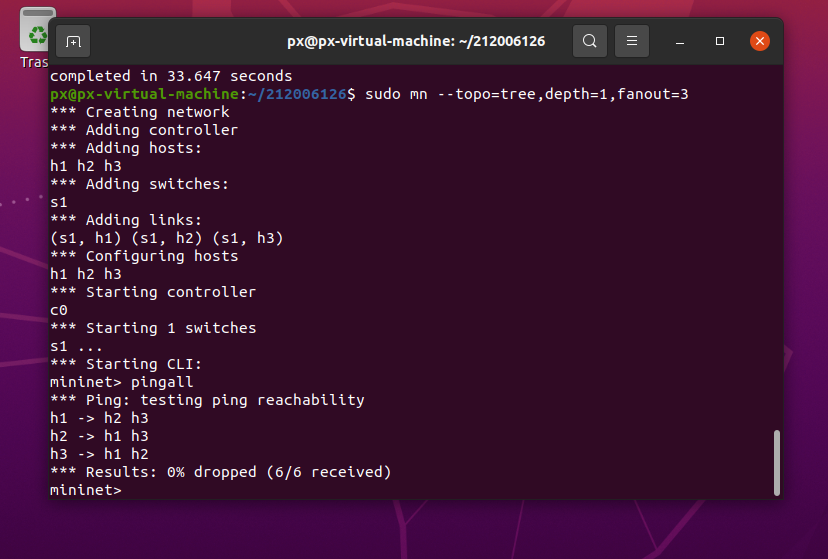Viewport: 828px width, 559px height.
Task: Click the '*** Starting CLI:' line
Action: tap(126, 364)
